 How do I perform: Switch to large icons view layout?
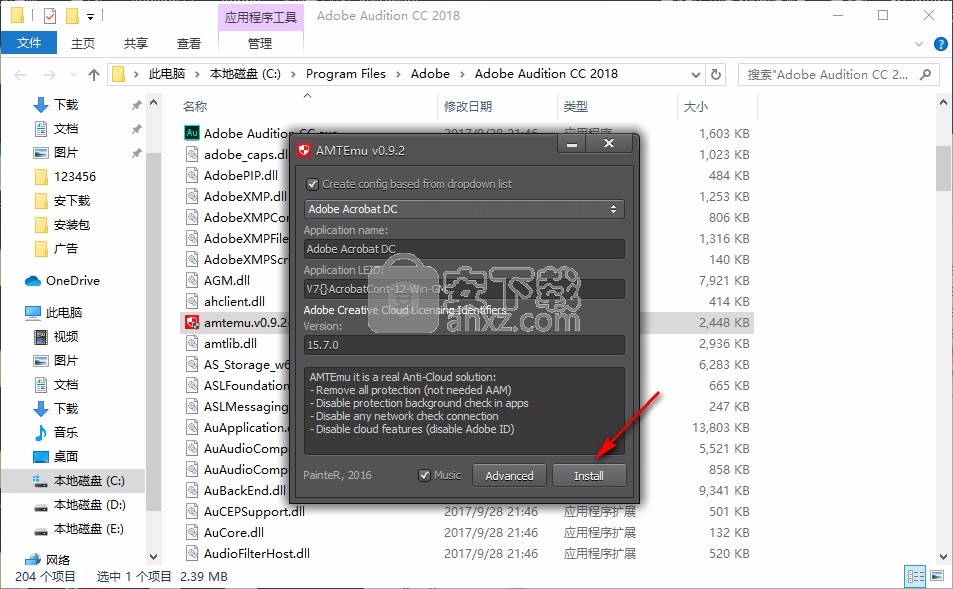click(938, 576)
